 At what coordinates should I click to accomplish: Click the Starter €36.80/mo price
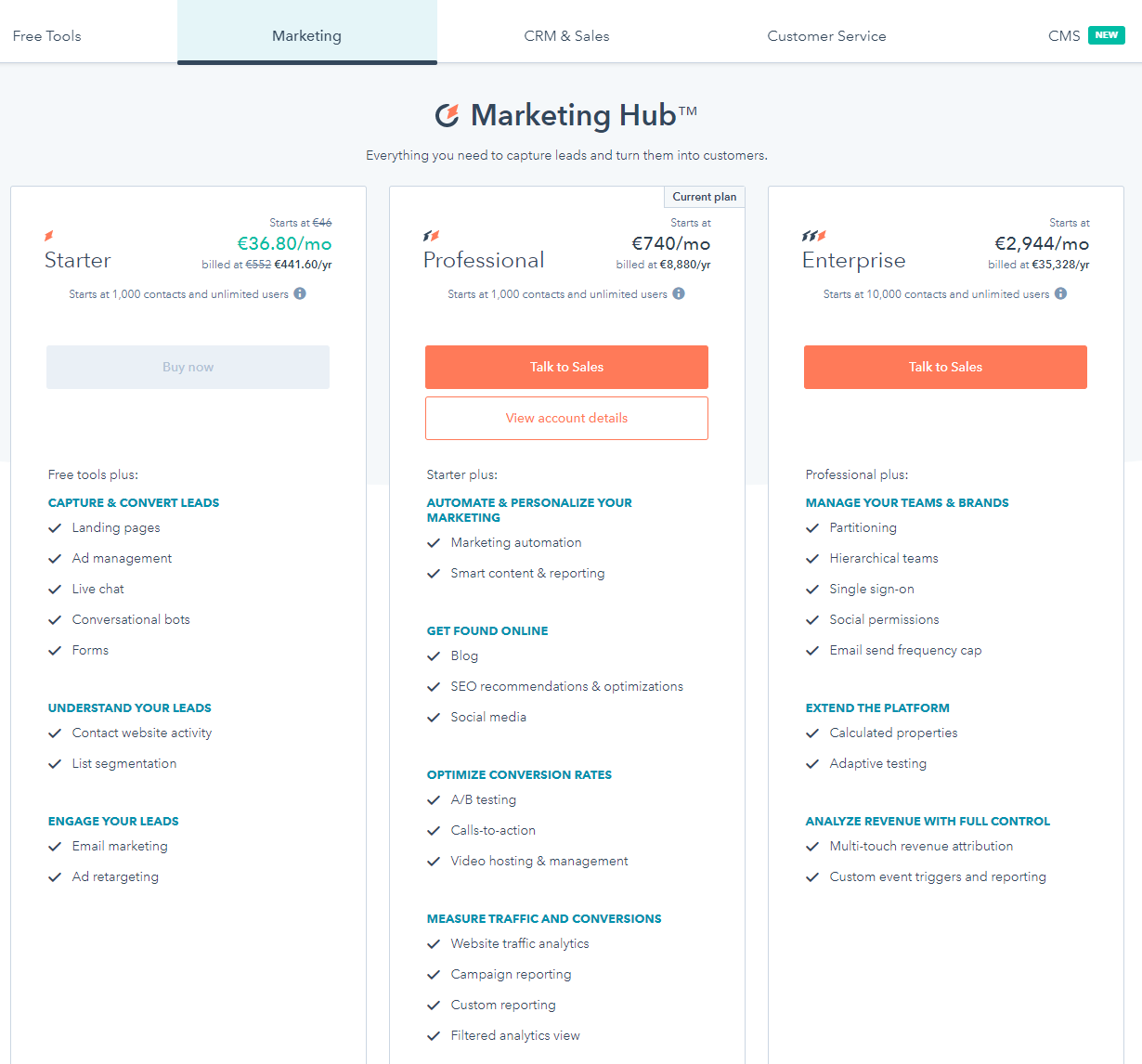pyautogui.click(x=284, y=243)
